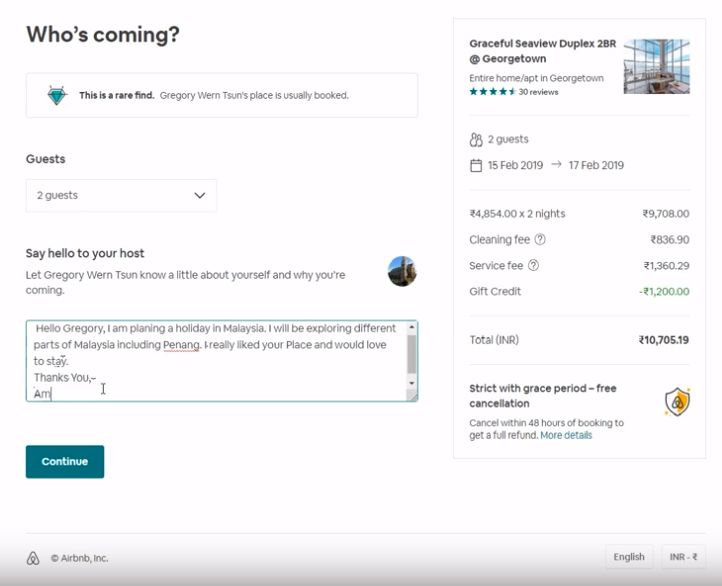Click the Airbnb logo in footer
Viewport: 722px width, 586px height.
coord(33,558)
